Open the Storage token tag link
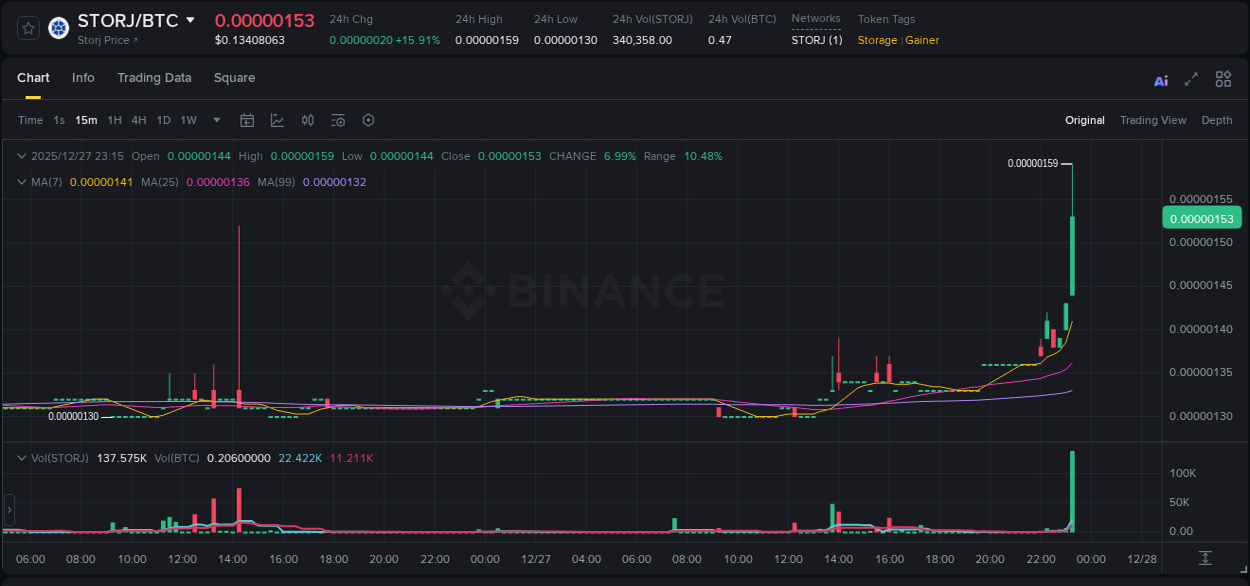1250x586 pixels. (878, 40)
